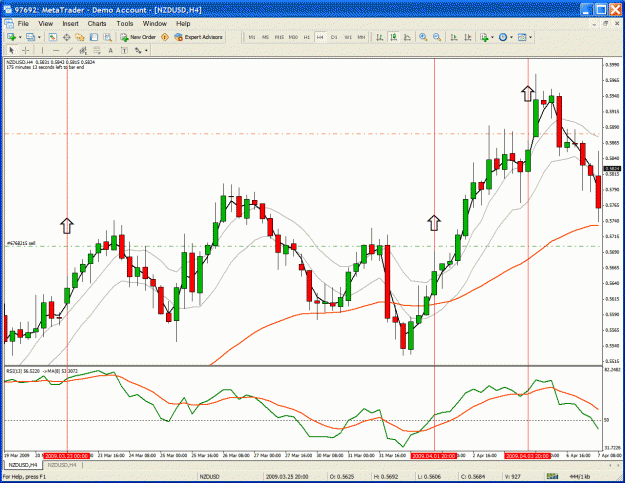
Task: Click the 2009.04.01 20:00 time marker
Action: click(x=434, y=456)
